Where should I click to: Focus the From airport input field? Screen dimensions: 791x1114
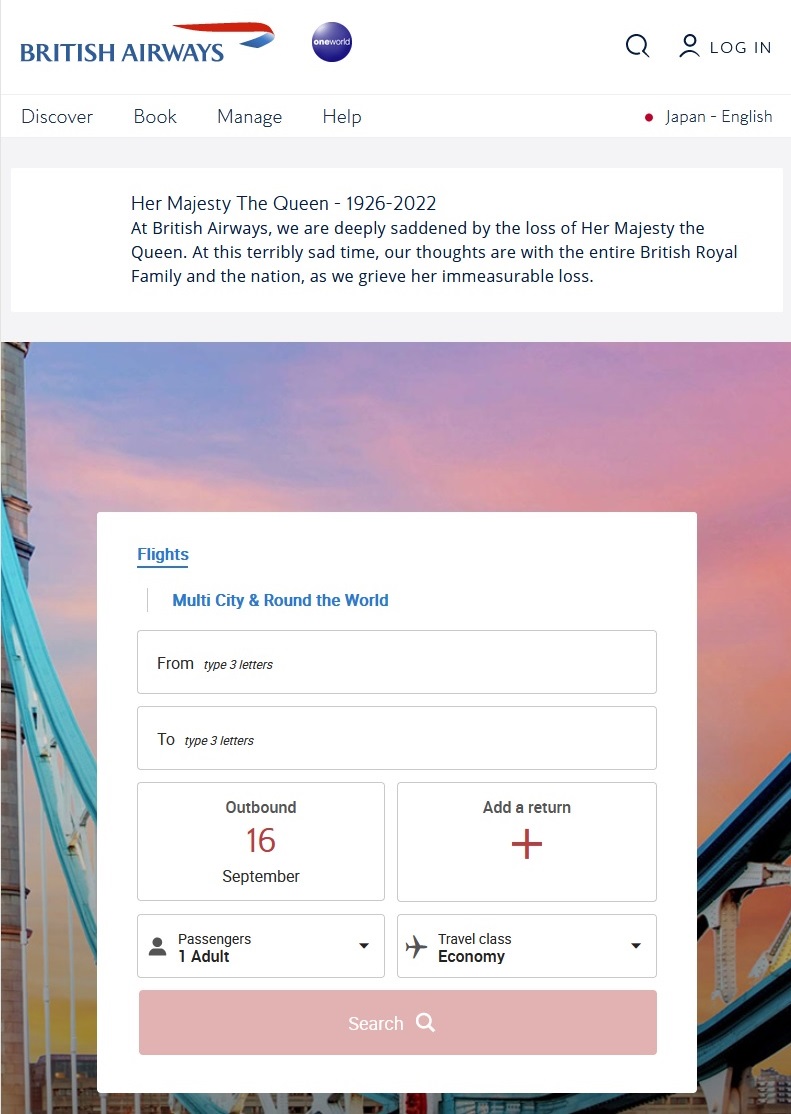pyautogui.click(x=397, y=662)
